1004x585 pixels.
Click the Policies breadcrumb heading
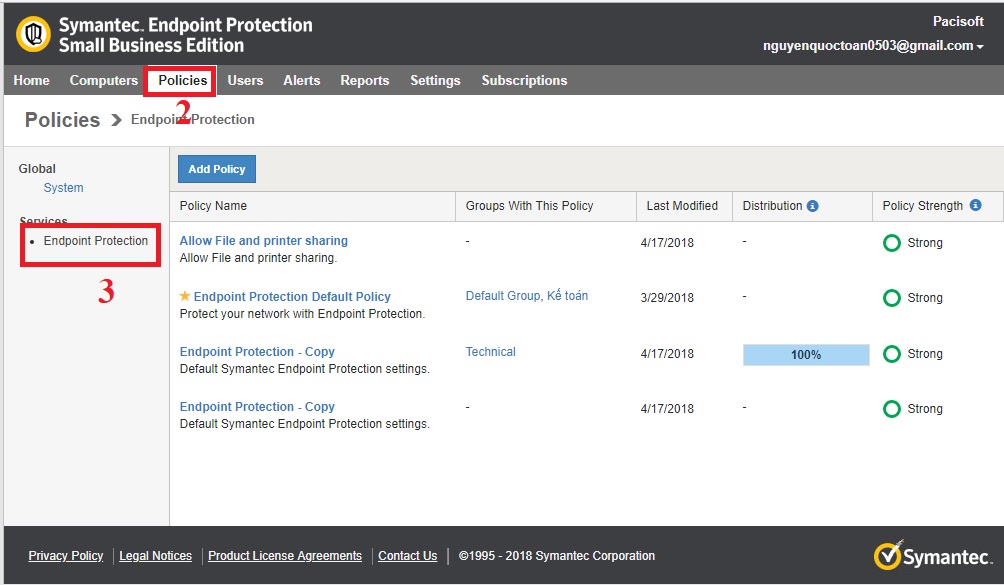pos(62,120)
